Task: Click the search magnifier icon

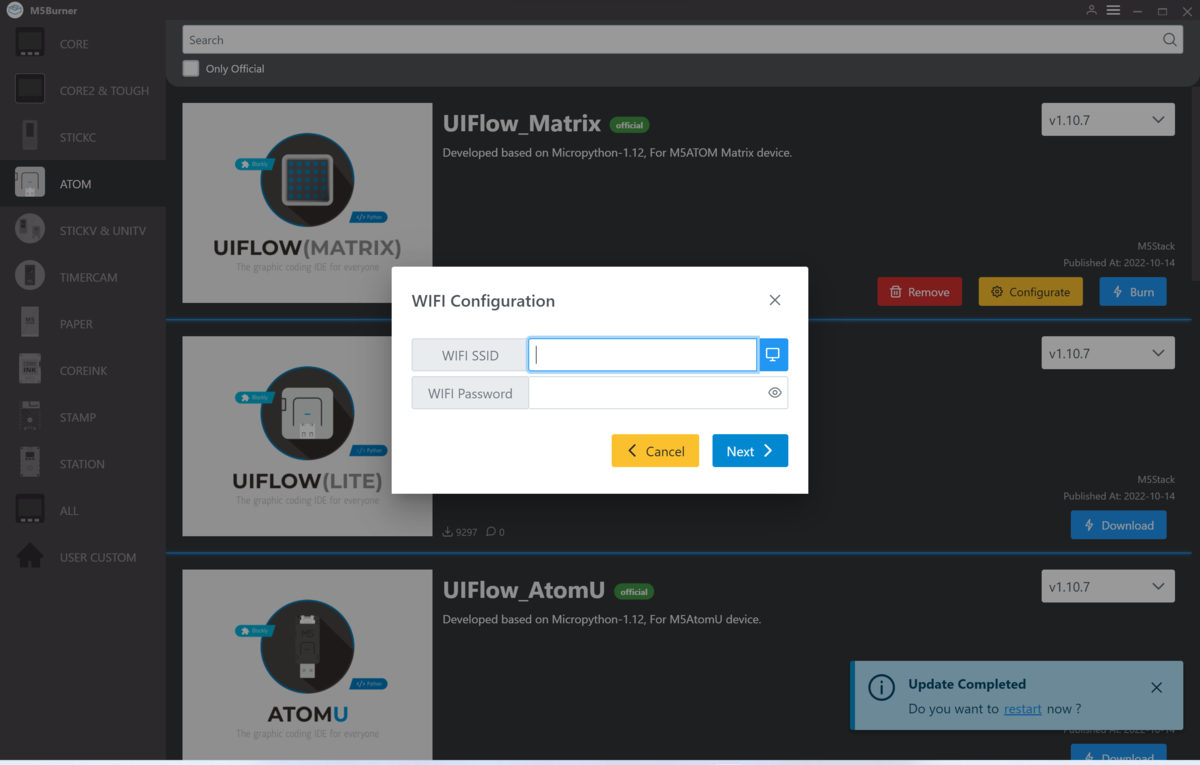Action: [x=1170, y=40]
